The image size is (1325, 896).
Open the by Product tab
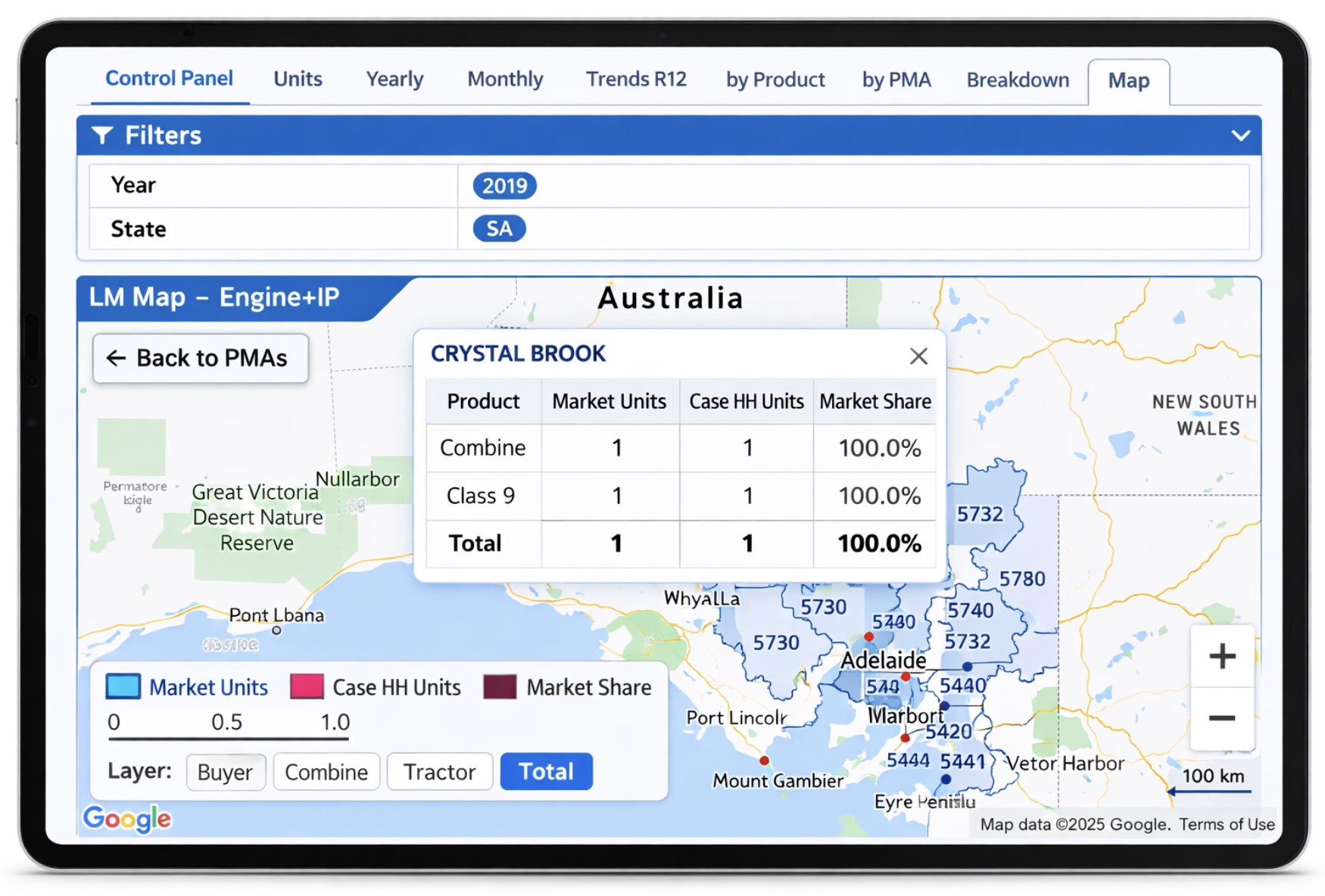pyautogui.click(x=775, y=79)
